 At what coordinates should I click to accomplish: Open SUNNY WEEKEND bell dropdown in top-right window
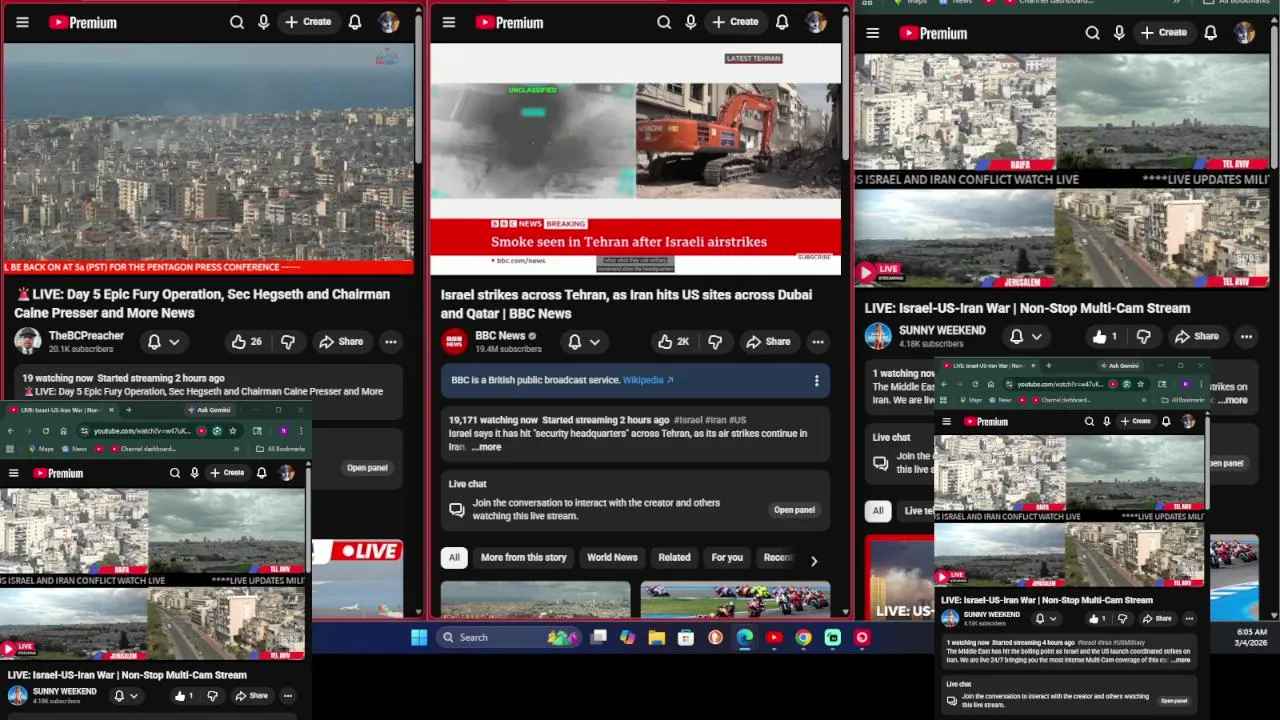[x=1026, y=337]
